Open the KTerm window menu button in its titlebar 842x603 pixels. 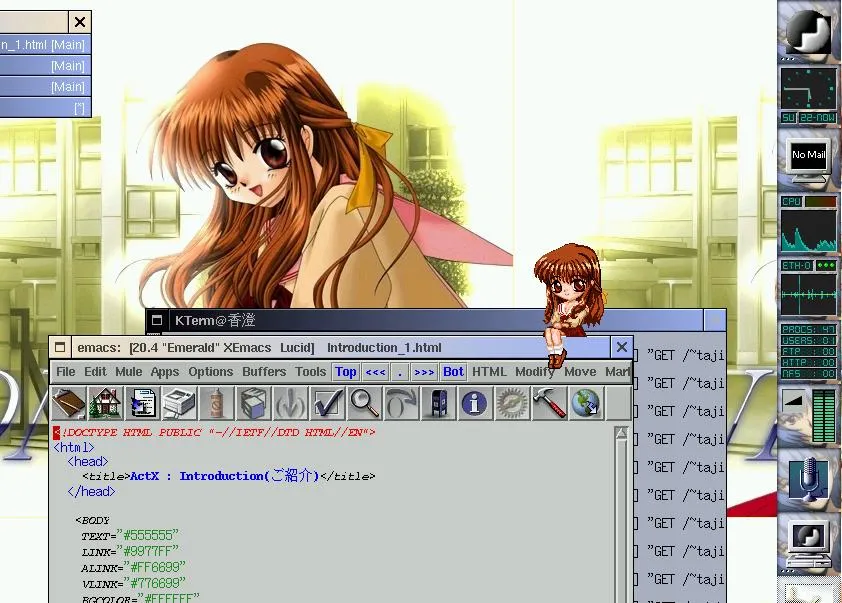point(157,320)
